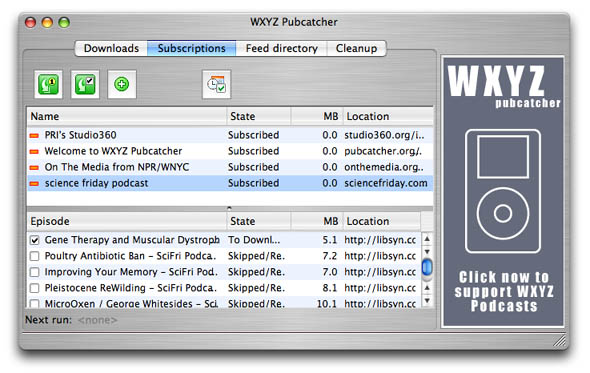Click the Location header in the episode list

(382, 221)
